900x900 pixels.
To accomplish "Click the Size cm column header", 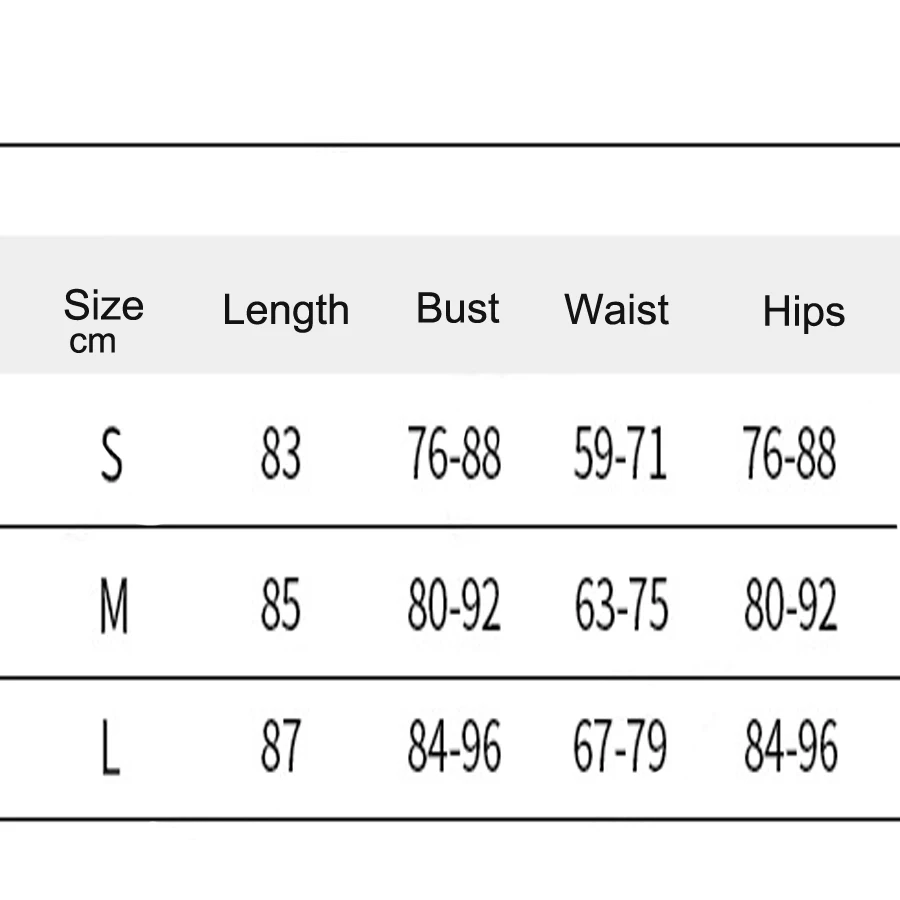I will (104, 321).
